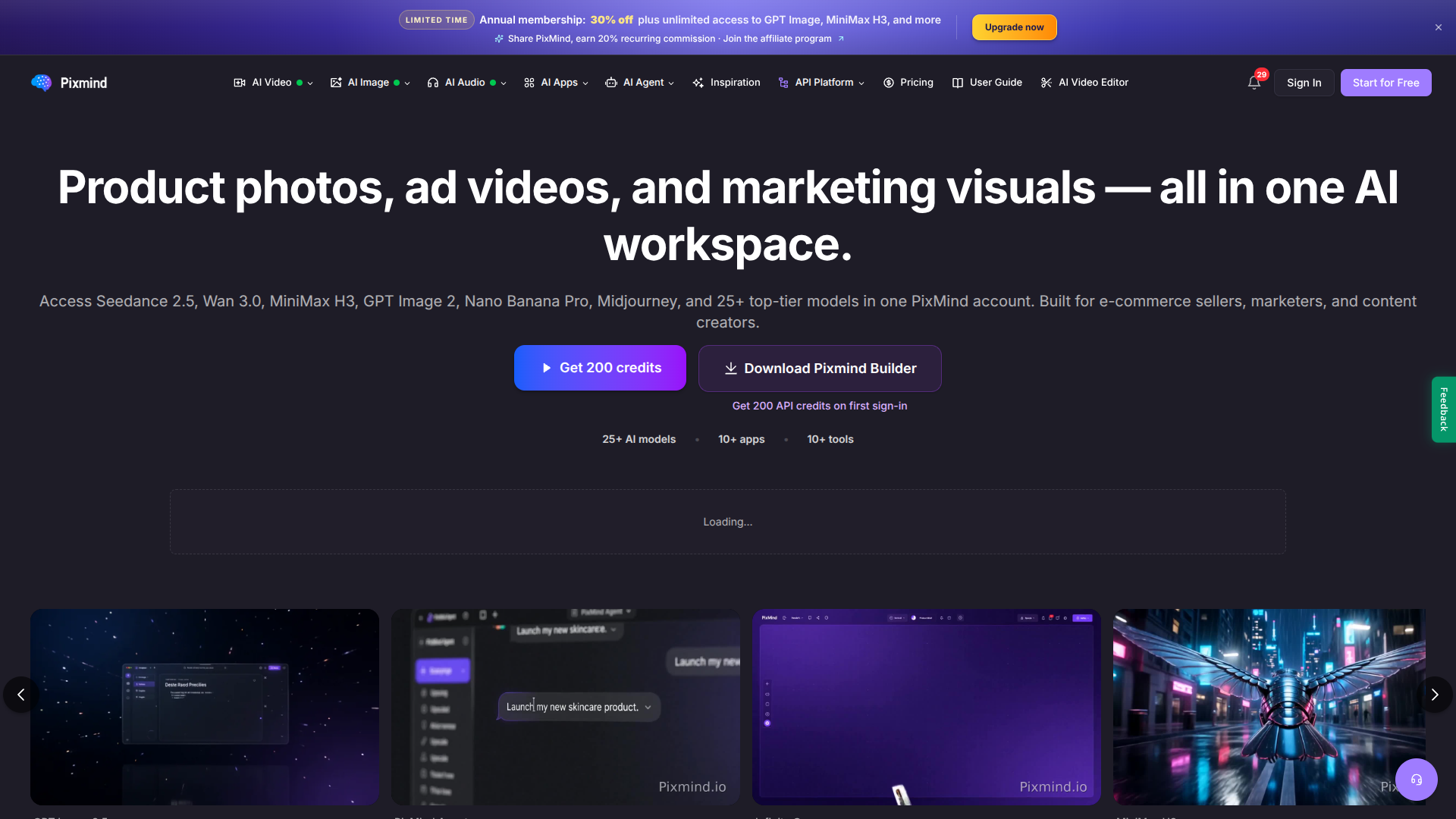Image resolution: width=1456 pixels, height=819 pixels.
Task: Open the notifications bell icon
Action: pos(1254,83)
